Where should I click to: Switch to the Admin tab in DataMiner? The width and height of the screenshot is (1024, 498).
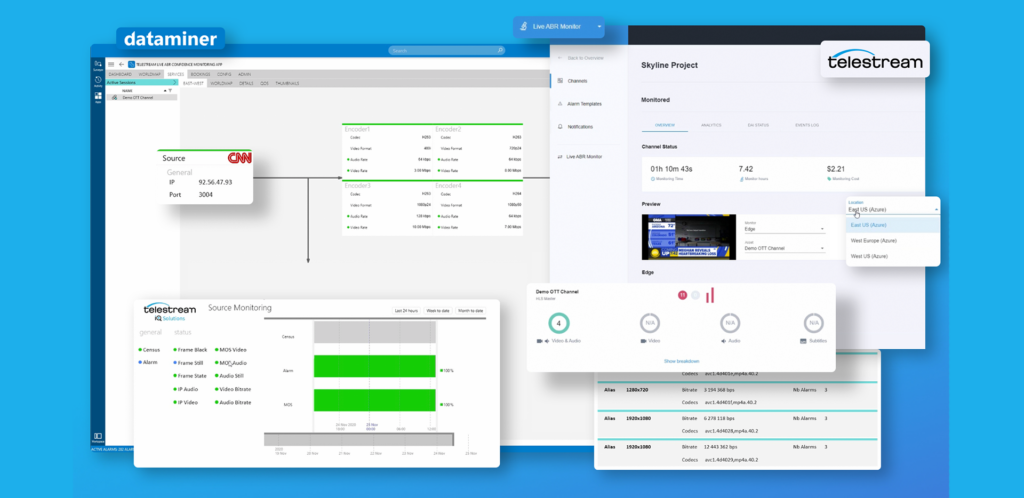point(244,74)
